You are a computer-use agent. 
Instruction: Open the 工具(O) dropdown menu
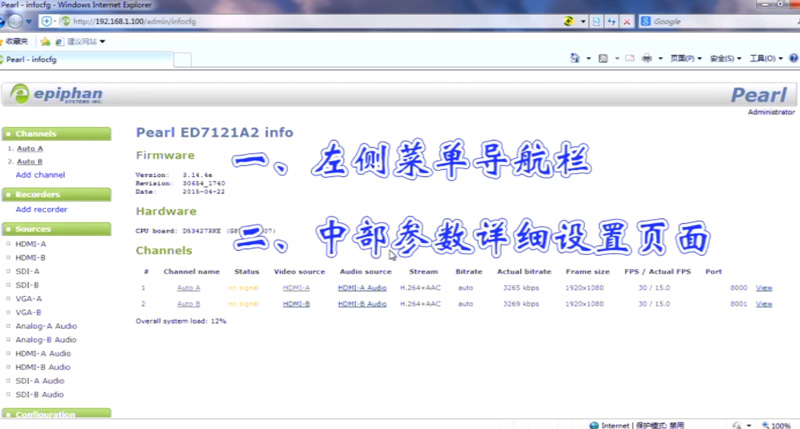765,59
